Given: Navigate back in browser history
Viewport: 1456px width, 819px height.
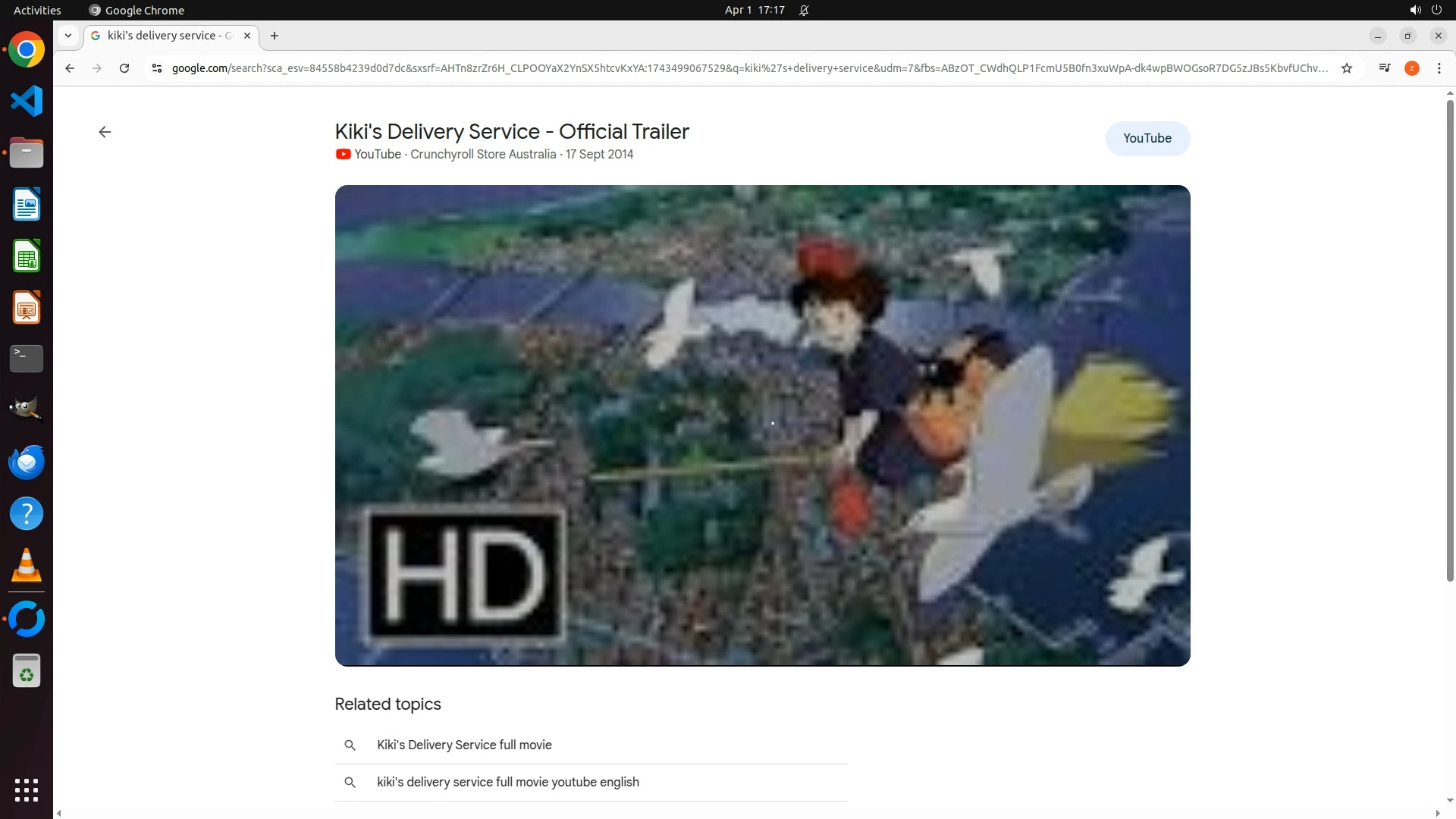Looking at the screenshot, I should point(70,68).
